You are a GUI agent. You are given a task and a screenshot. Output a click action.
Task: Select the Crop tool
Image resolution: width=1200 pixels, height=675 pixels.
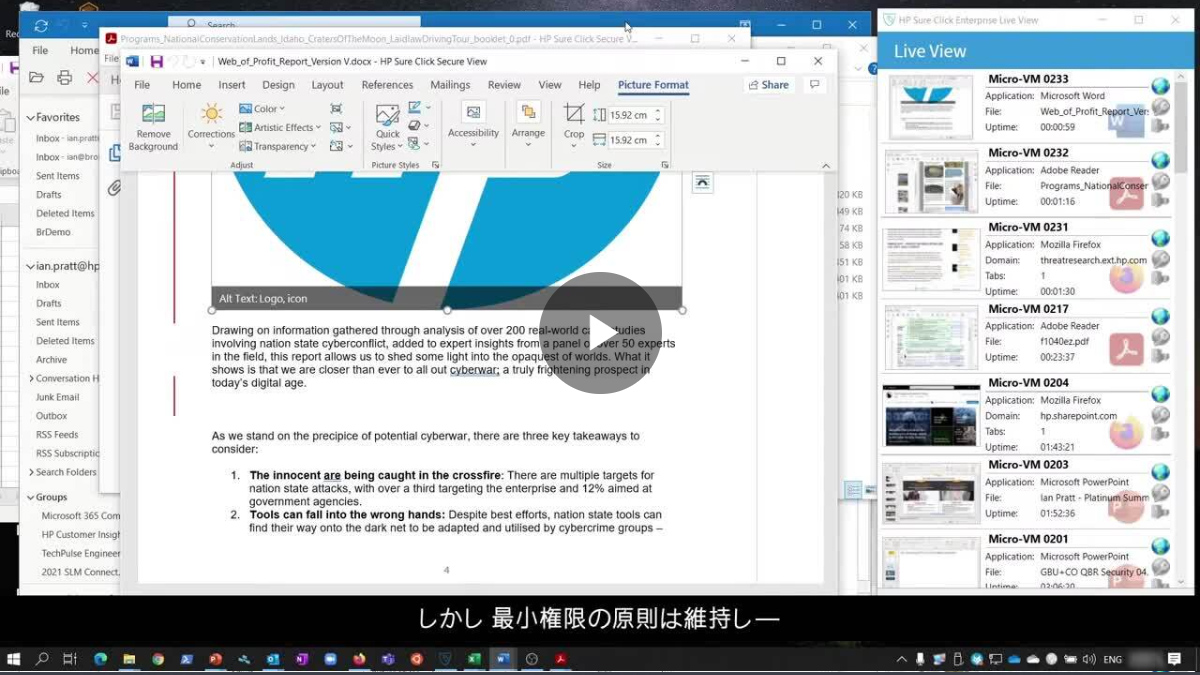coord(574,125)
